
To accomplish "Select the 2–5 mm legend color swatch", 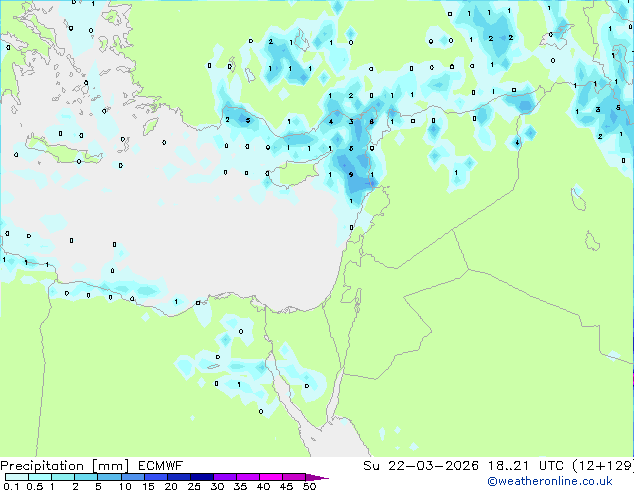I will pyautogui.click(x=86, y=477).
